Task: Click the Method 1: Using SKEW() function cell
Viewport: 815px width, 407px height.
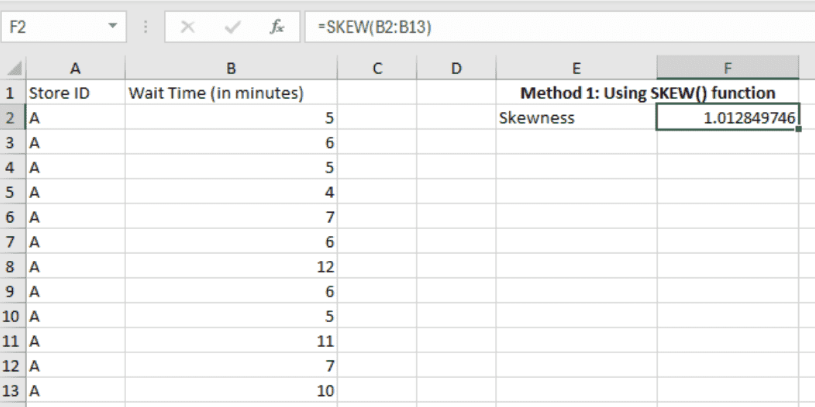Action: click(x=648, y=93)
